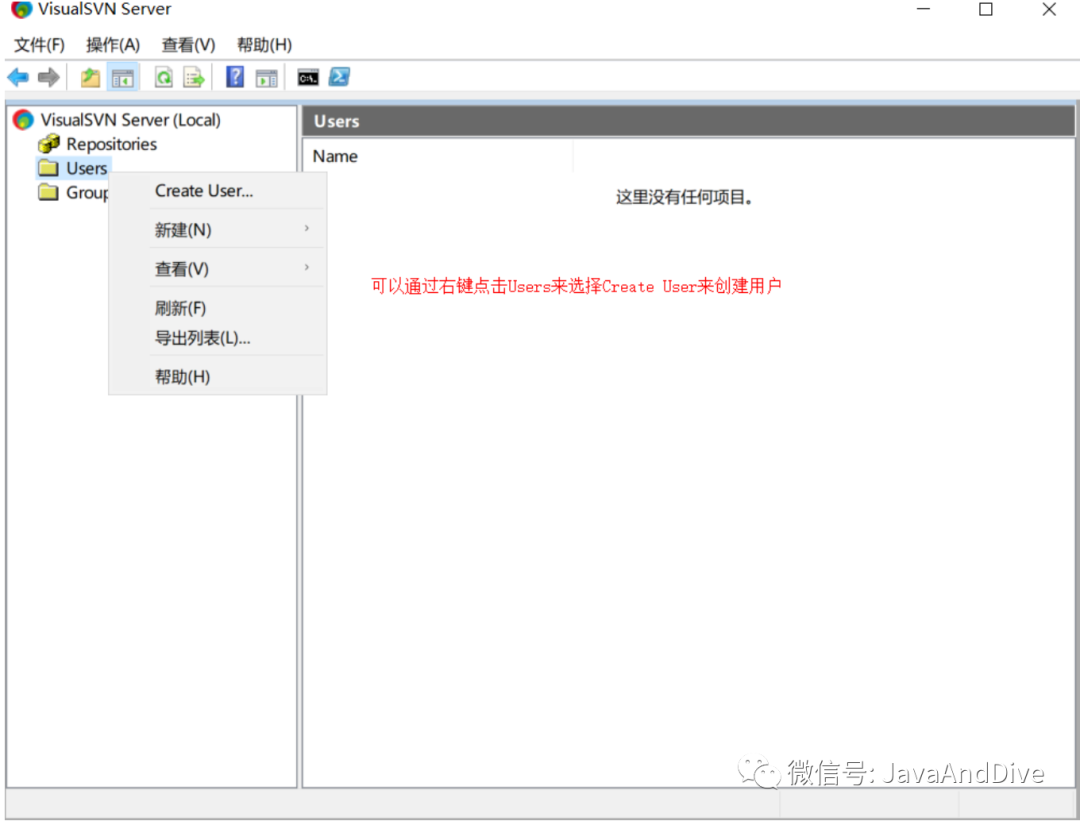Image resolution: width=1080 pixels, height=821 pixels.
Task: Open the 文件(F) menu
Action: [x=40, y=45]
